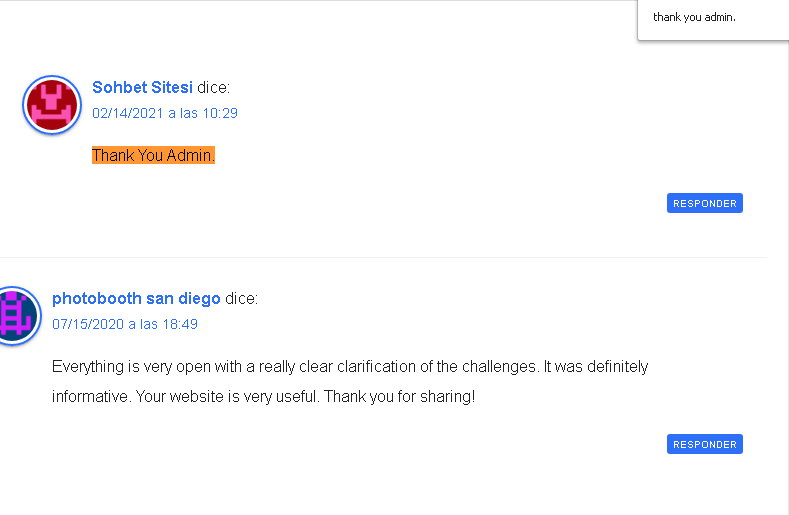Open the 07/15/2020 a las 18:49 permalink
The image size is (789, 515).
click(125, 324)
